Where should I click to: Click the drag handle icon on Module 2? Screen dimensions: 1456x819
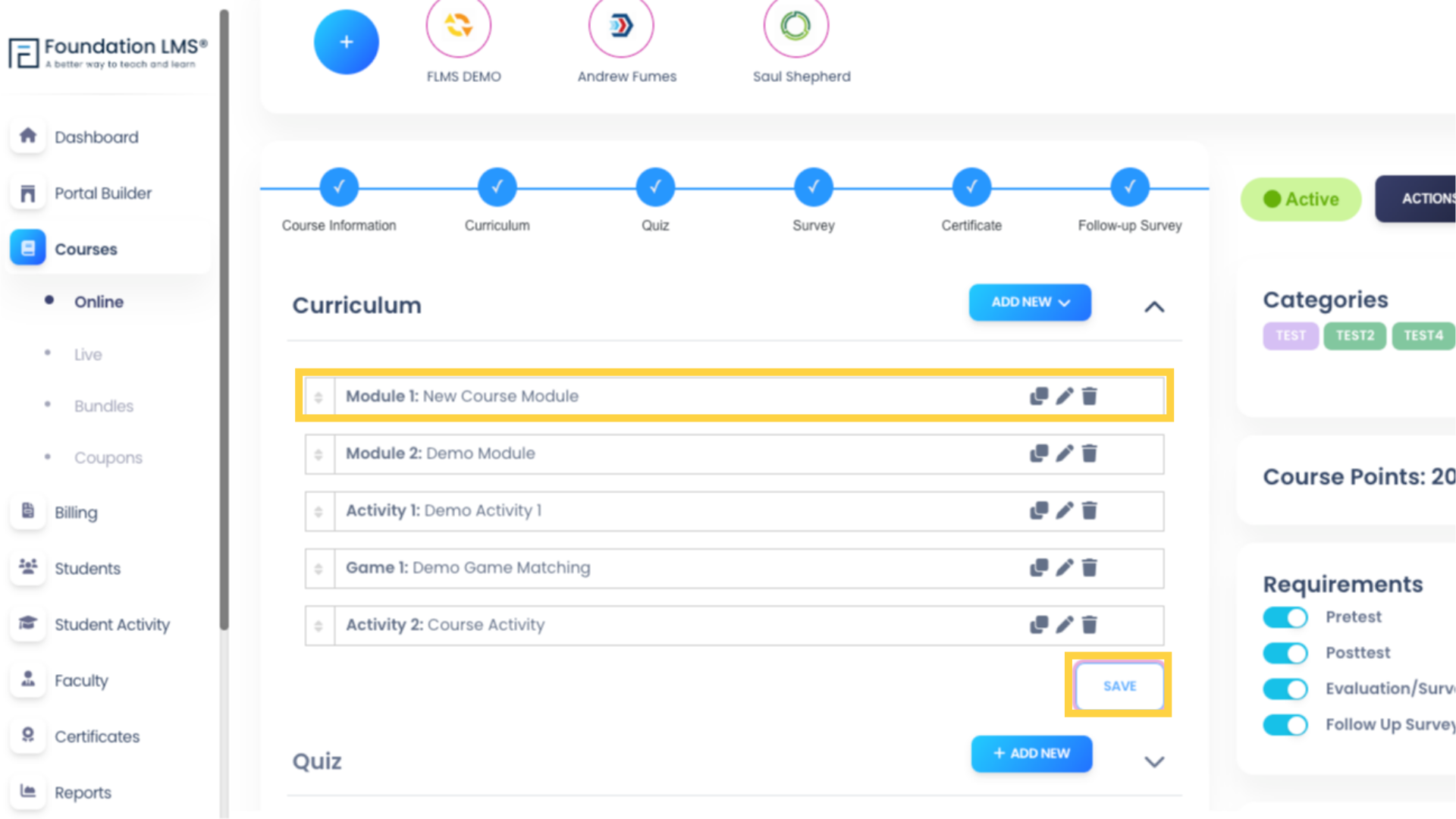pos(319,454)
